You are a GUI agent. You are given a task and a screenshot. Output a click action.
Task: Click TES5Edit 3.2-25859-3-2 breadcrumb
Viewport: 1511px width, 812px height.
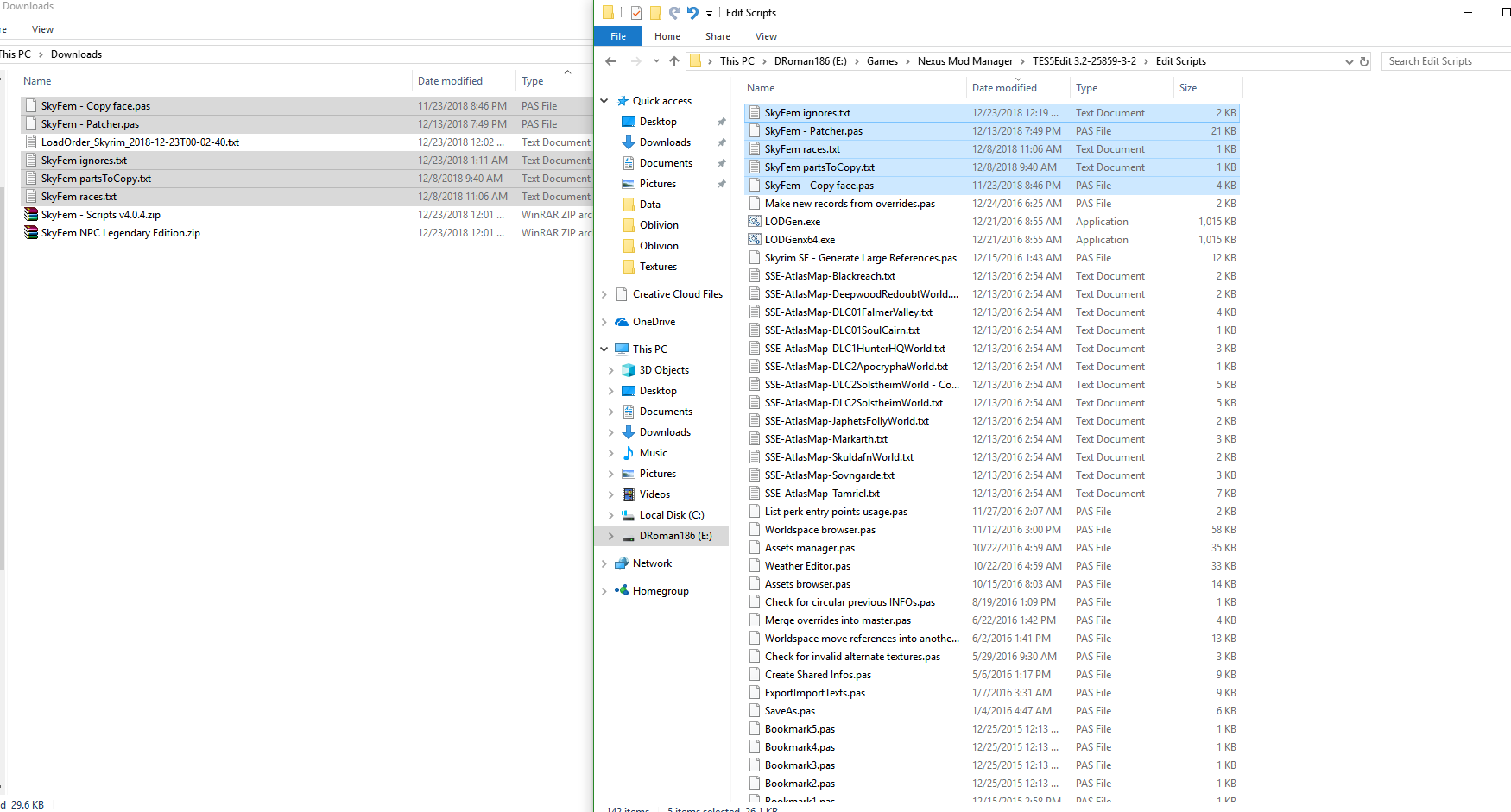[1084, 61]
